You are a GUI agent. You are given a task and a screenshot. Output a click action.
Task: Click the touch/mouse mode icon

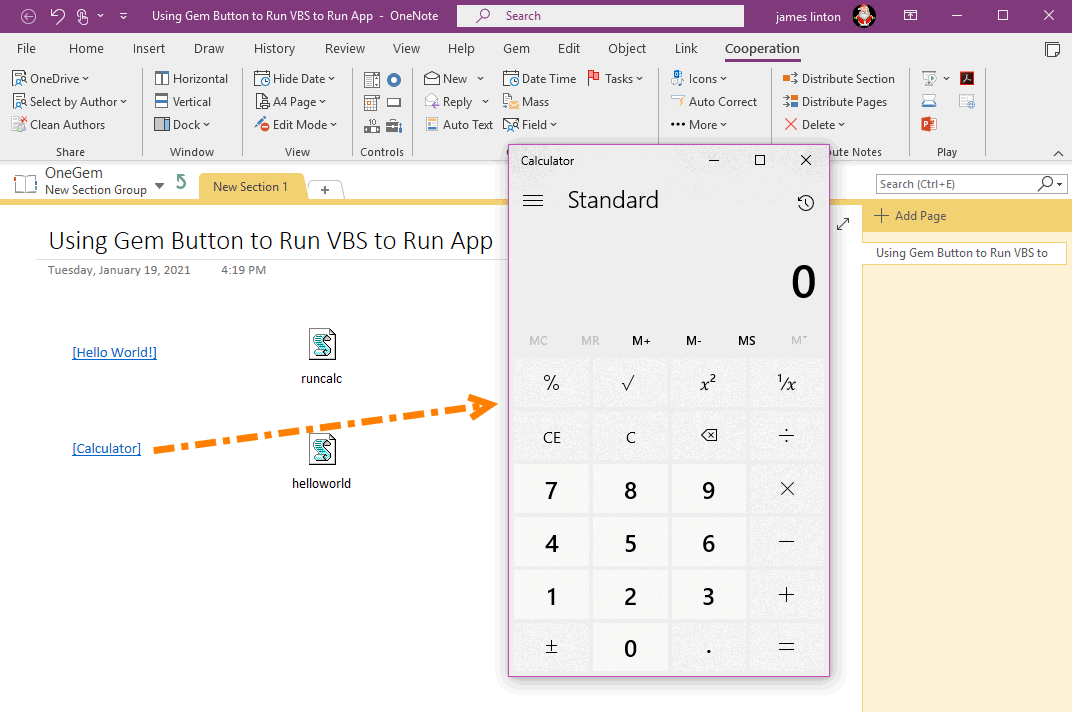[x=82, y=16]
